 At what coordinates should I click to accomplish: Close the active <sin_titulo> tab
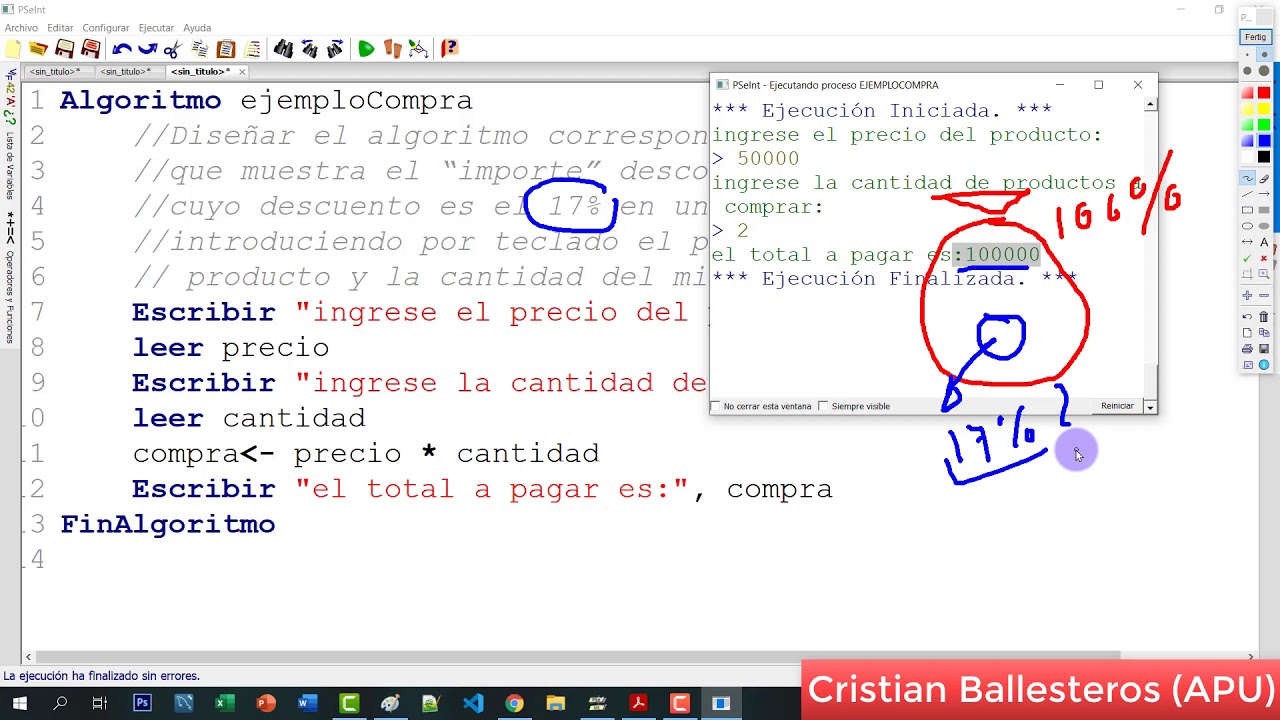tap(241, 72)
